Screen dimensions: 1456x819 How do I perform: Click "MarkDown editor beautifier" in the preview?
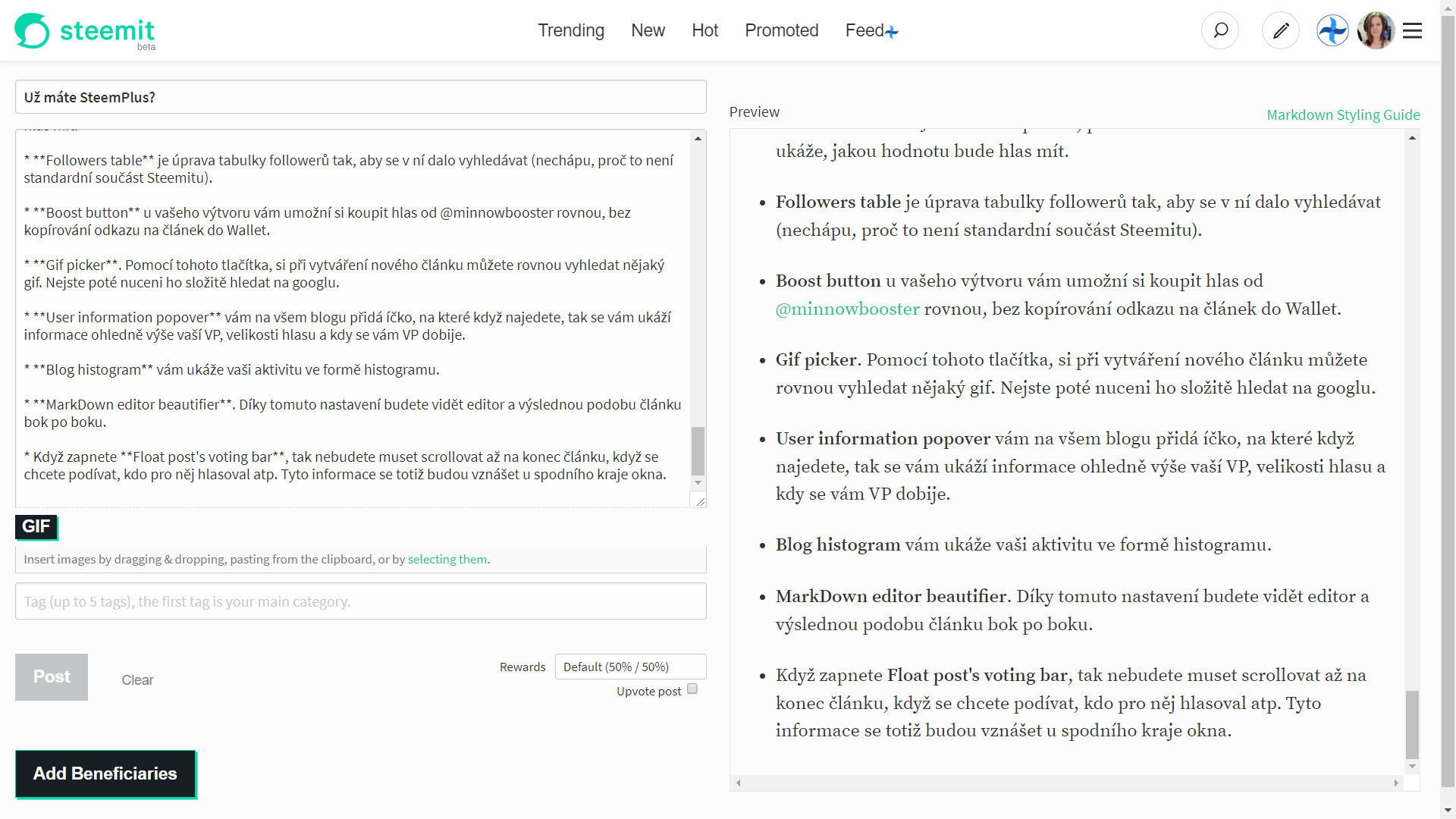tap(891, 596)
